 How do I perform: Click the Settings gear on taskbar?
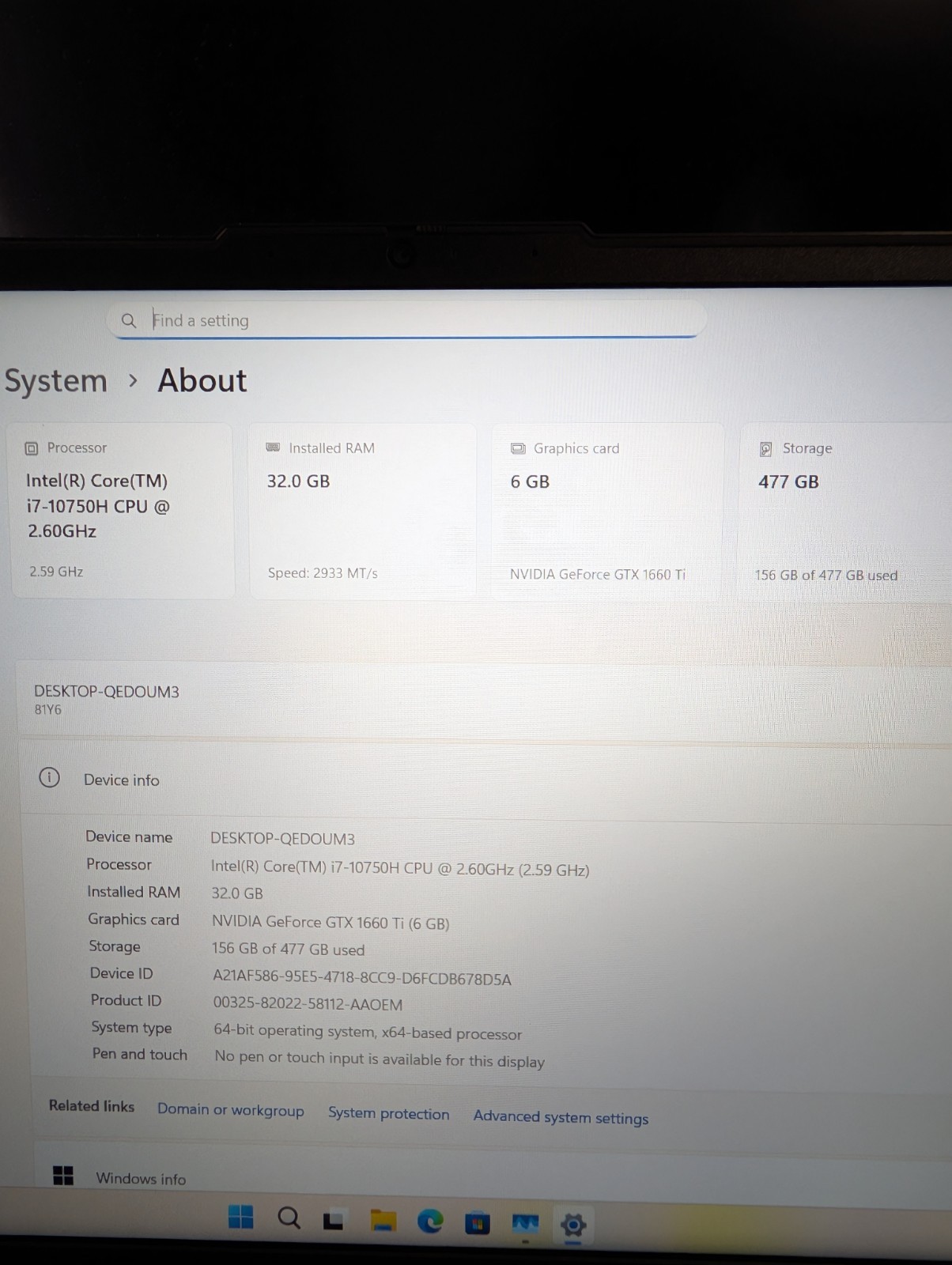click(573, 1225)
